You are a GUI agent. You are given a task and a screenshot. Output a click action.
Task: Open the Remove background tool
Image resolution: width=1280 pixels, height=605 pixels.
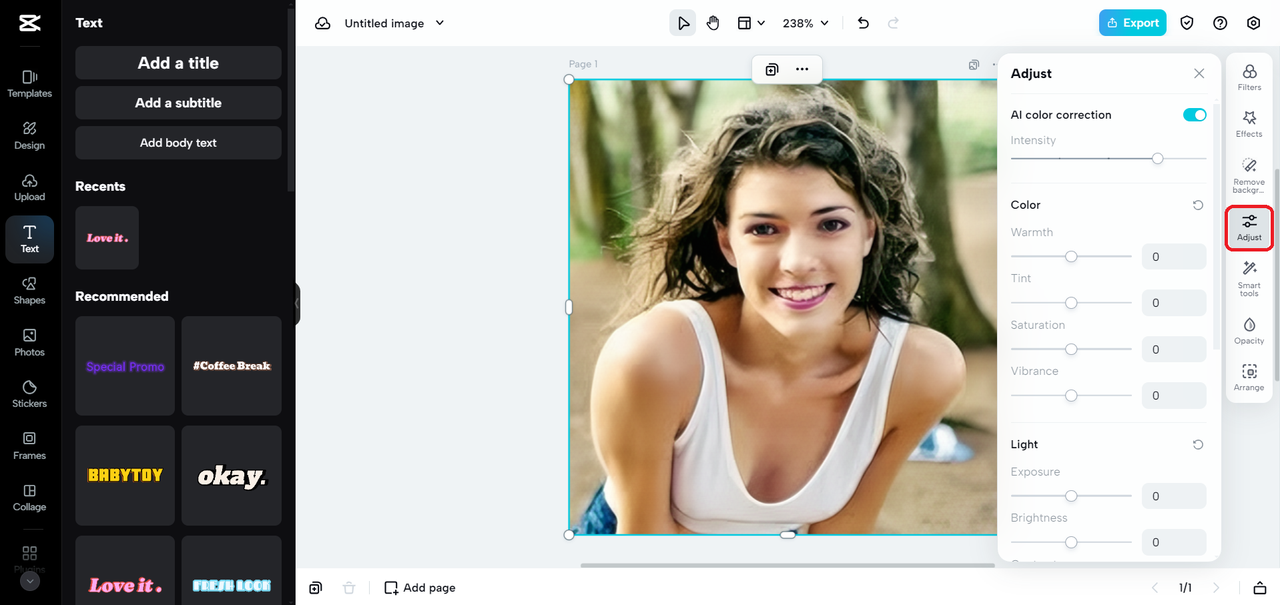pos(1249,175)
